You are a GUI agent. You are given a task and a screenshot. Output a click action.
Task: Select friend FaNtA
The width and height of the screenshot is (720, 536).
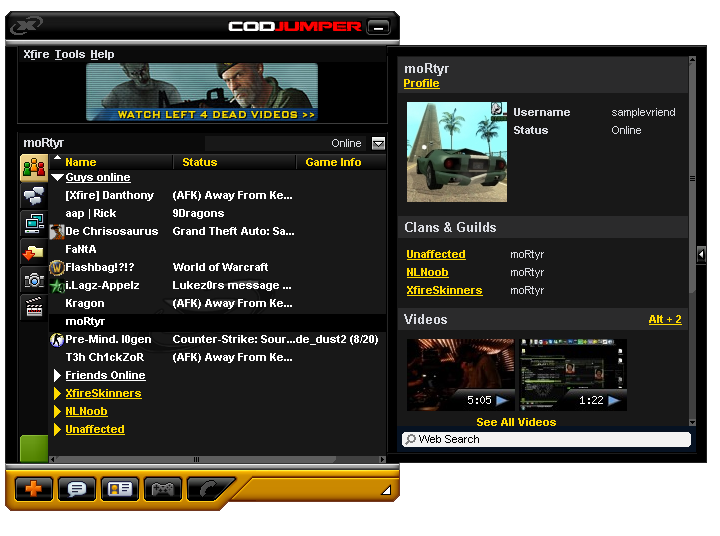click(81, 249)
